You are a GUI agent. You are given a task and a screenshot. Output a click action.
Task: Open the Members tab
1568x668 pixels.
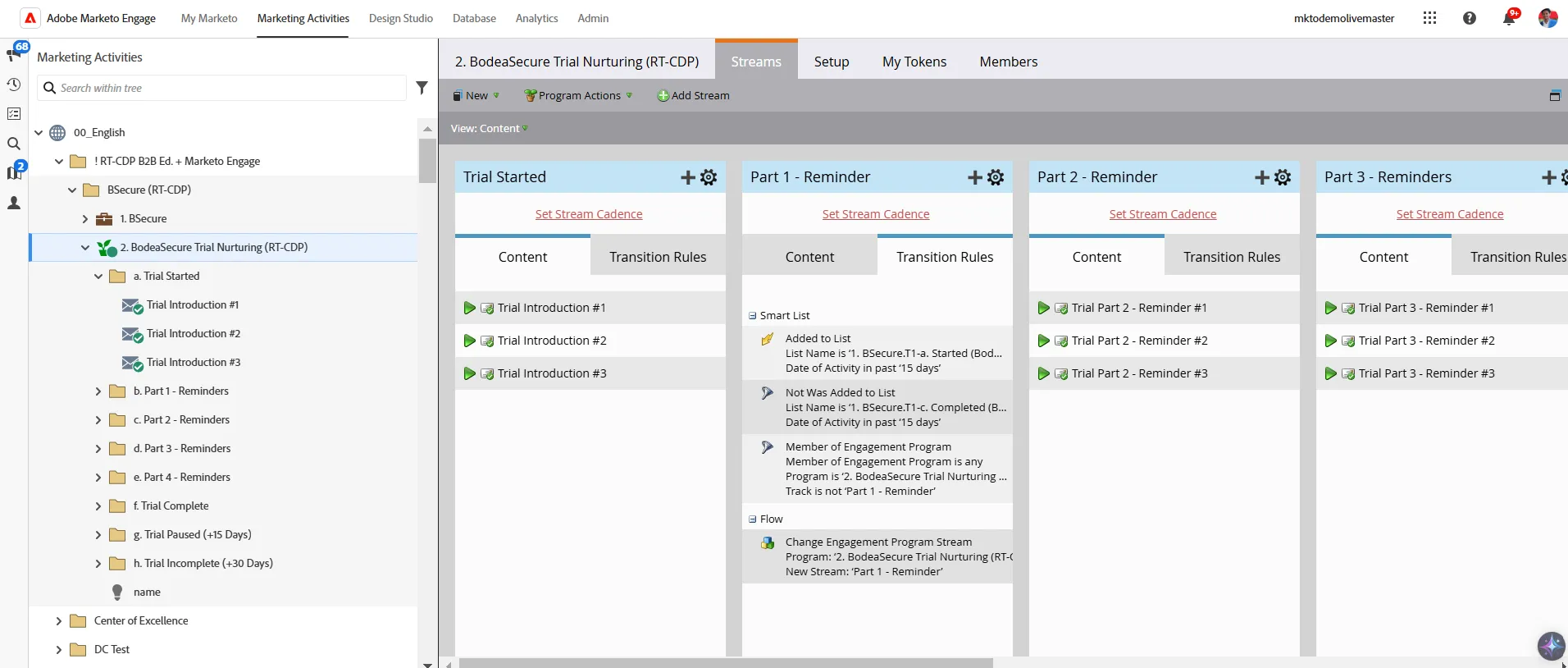point(1008,62)
